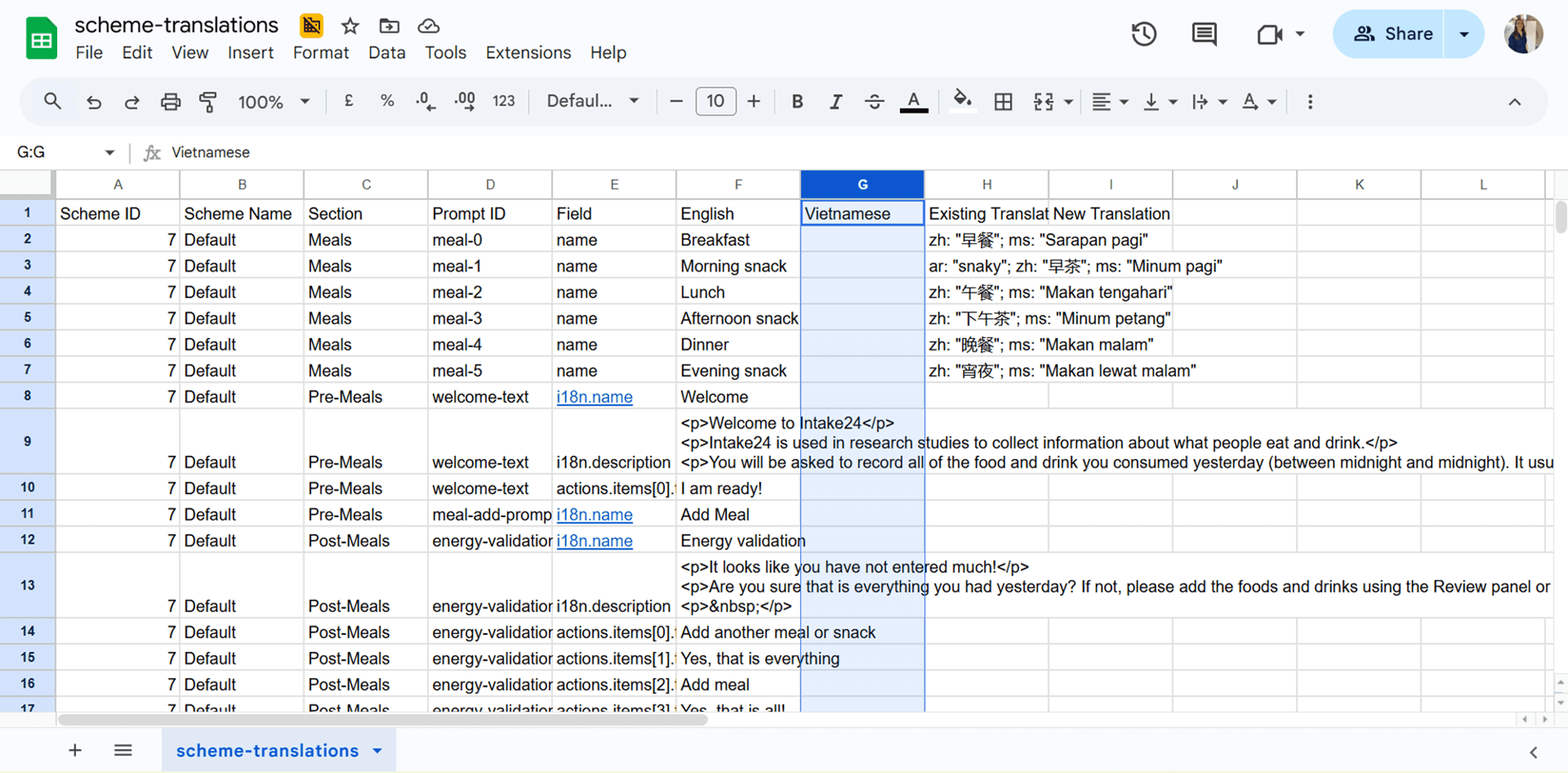This screenshot has height=773, width=1568.
Task: Toggle bold formatting
Action: click(x=797, y=101)
